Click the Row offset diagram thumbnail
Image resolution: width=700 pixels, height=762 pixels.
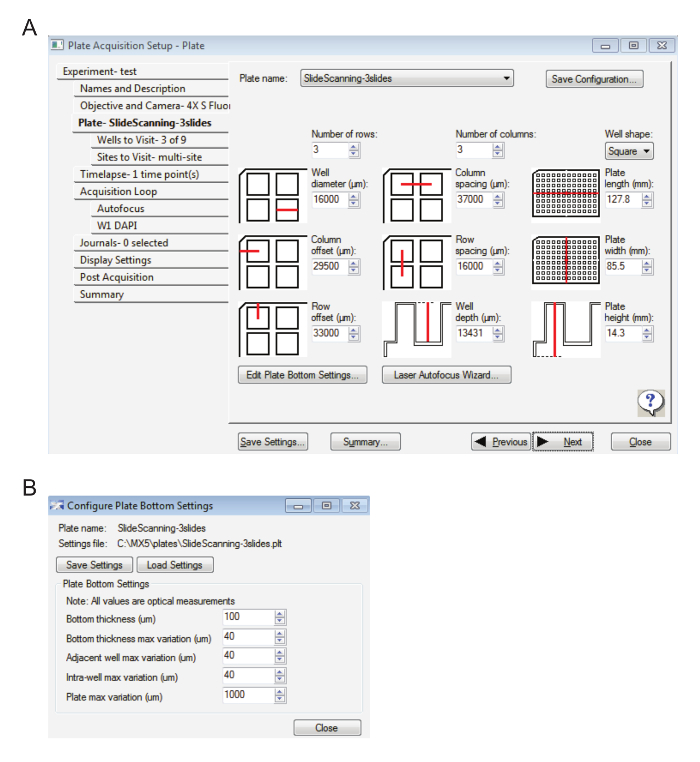tap(273, 329)
